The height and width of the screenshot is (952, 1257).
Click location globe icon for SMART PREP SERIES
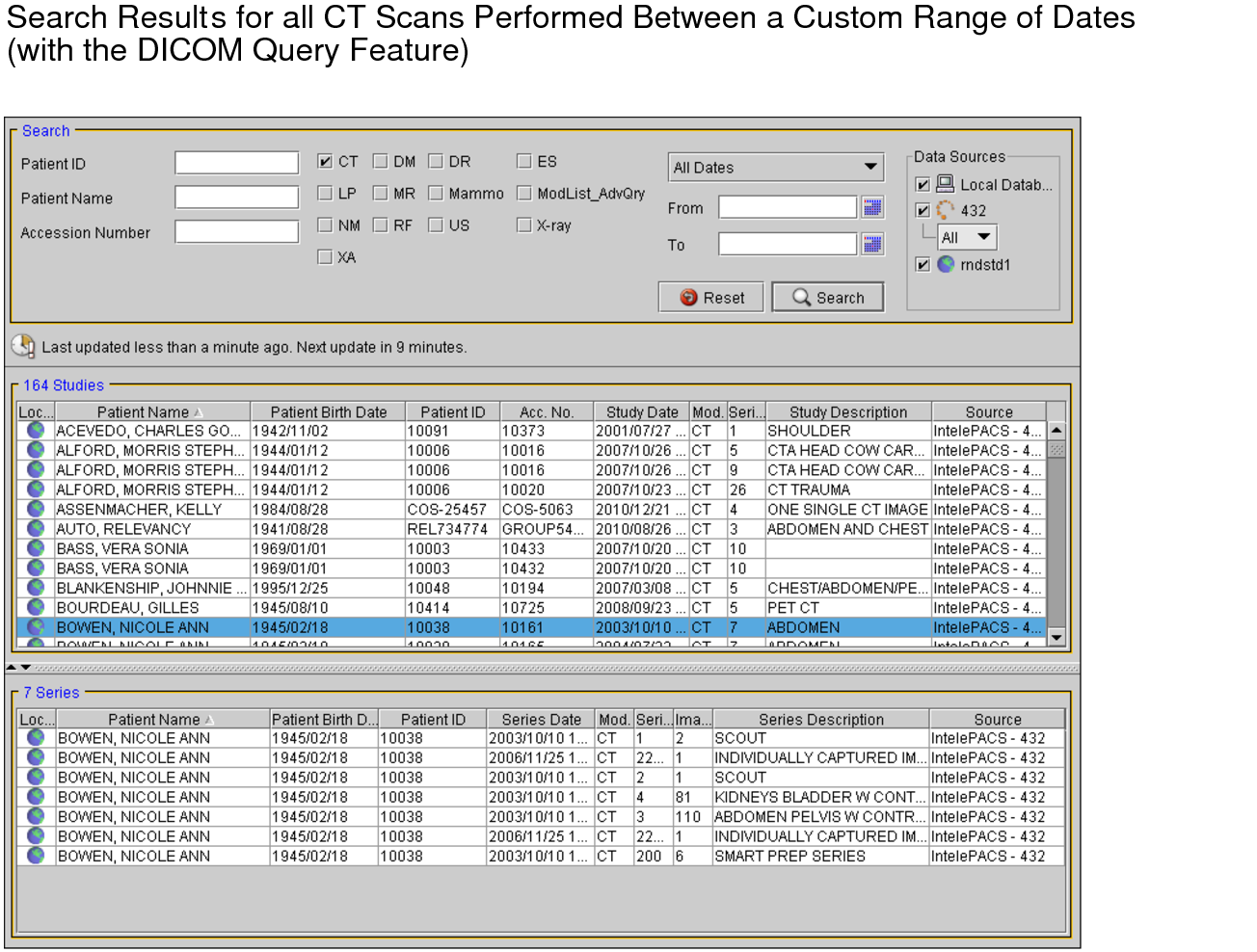click(x=36, y=856)
